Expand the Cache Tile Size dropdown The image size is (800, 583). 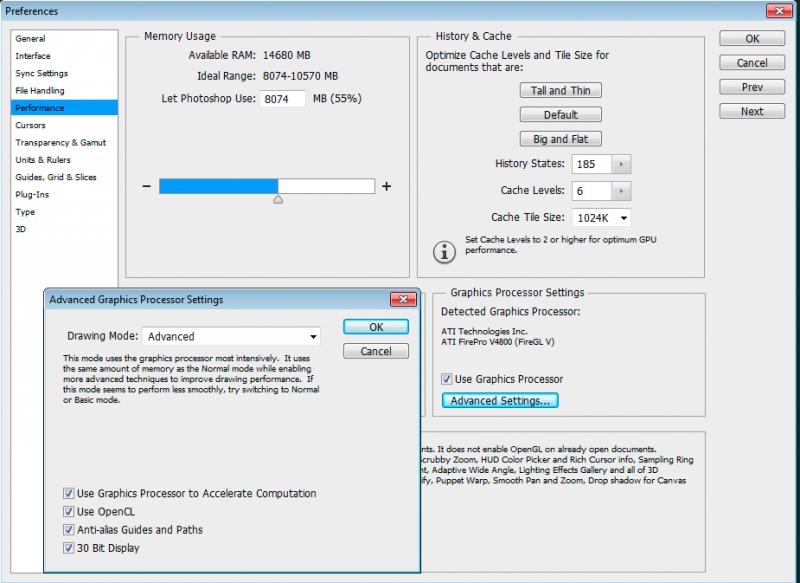pos(601,218)
